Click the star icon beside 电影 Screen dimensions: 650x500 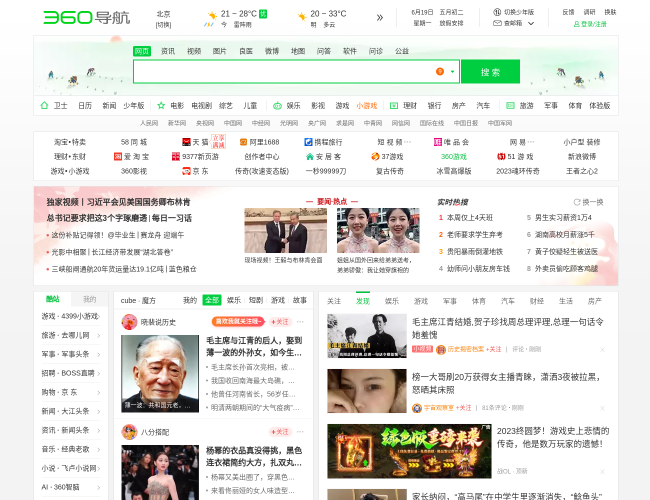click(x=161, y=105)
